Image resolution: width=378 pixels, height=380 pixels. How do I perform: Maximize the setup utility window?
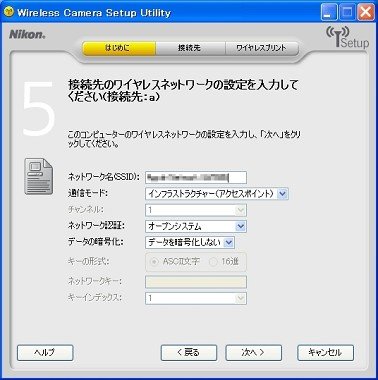pyautogui.click(x=347, y=12)
